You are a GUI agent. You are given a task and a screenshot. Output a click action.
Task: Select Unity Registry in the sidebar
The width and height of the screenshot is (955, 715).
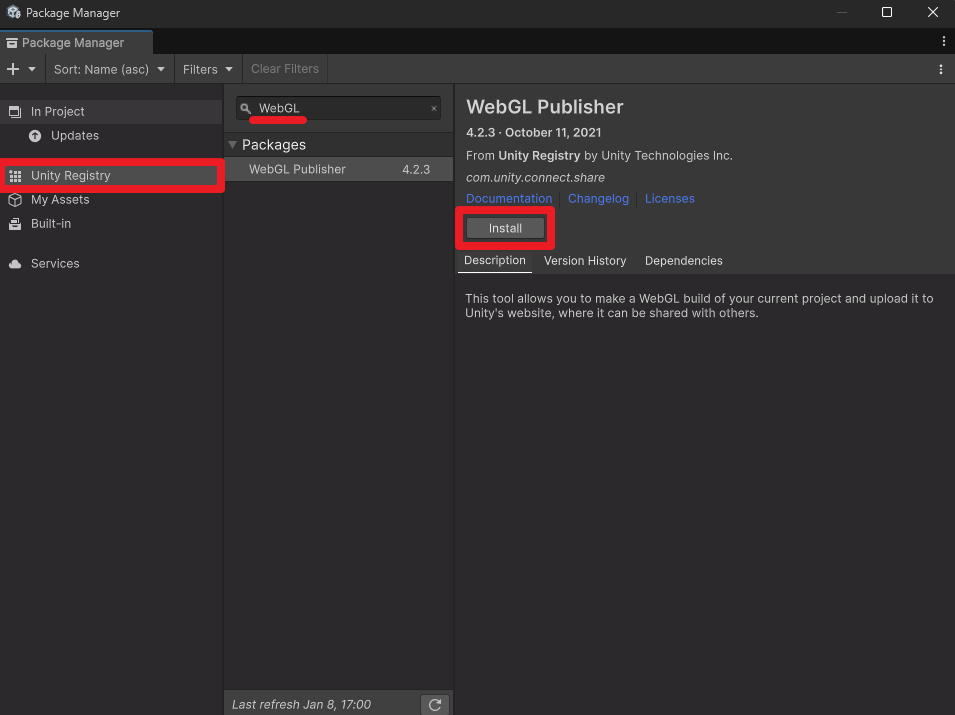point(111,175)
